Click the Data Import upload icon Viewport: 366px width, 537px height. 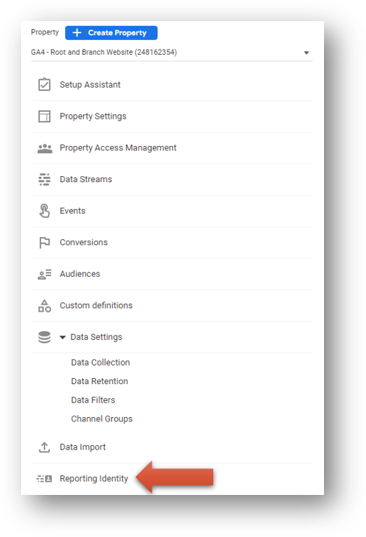(x=44, y=447)
